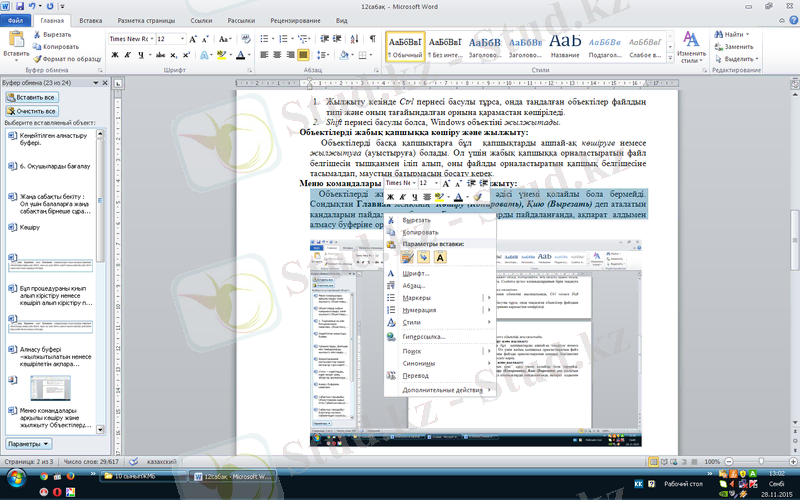This screenshot has width=800, height=500.
Task: Click the show paragraph marks (¶) icon
Action: pyautogui.click(x=372, y=38)
